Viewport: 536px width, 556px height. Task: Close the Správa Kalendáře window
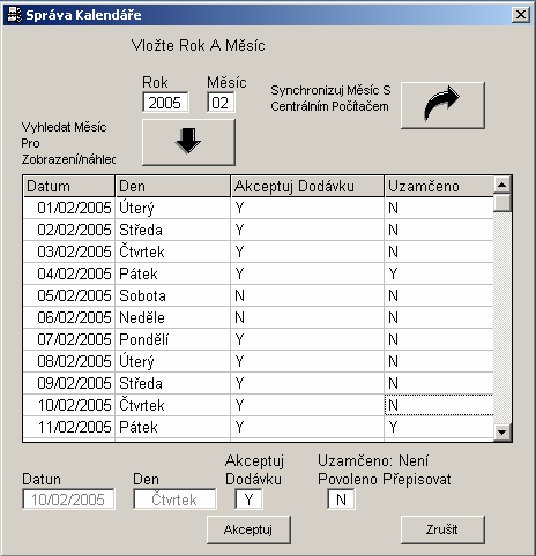coord(520,15)
